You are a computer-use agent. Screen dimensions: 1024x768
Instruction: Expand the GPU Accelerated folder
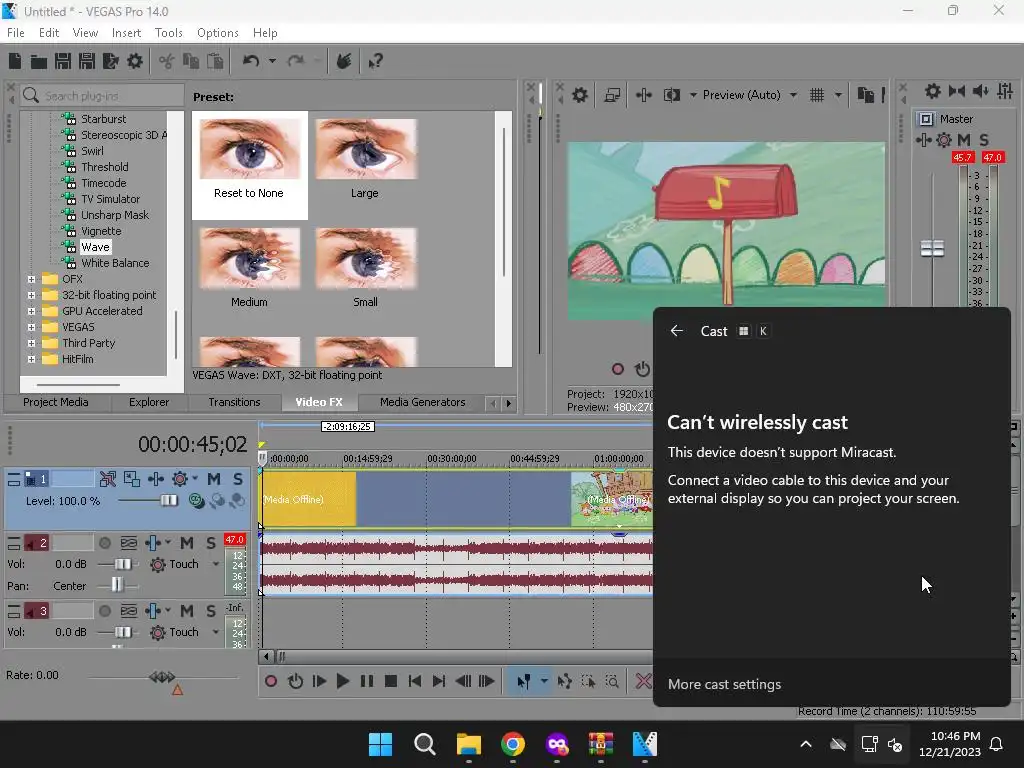[31, 311]
